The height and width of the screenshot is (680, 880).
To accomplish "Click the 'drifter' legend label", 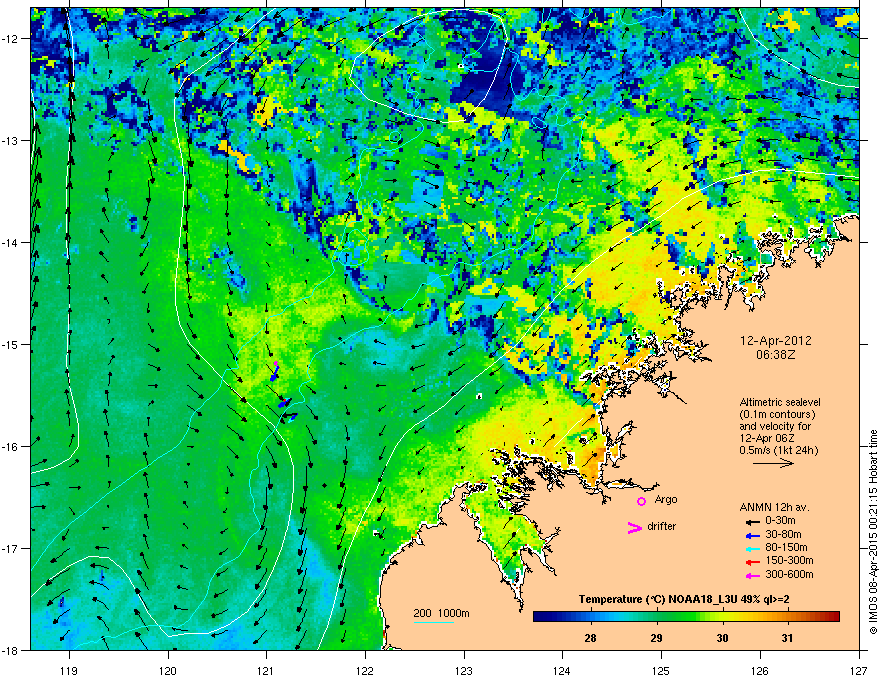I will pyautogui.click(x=662, y=526).
